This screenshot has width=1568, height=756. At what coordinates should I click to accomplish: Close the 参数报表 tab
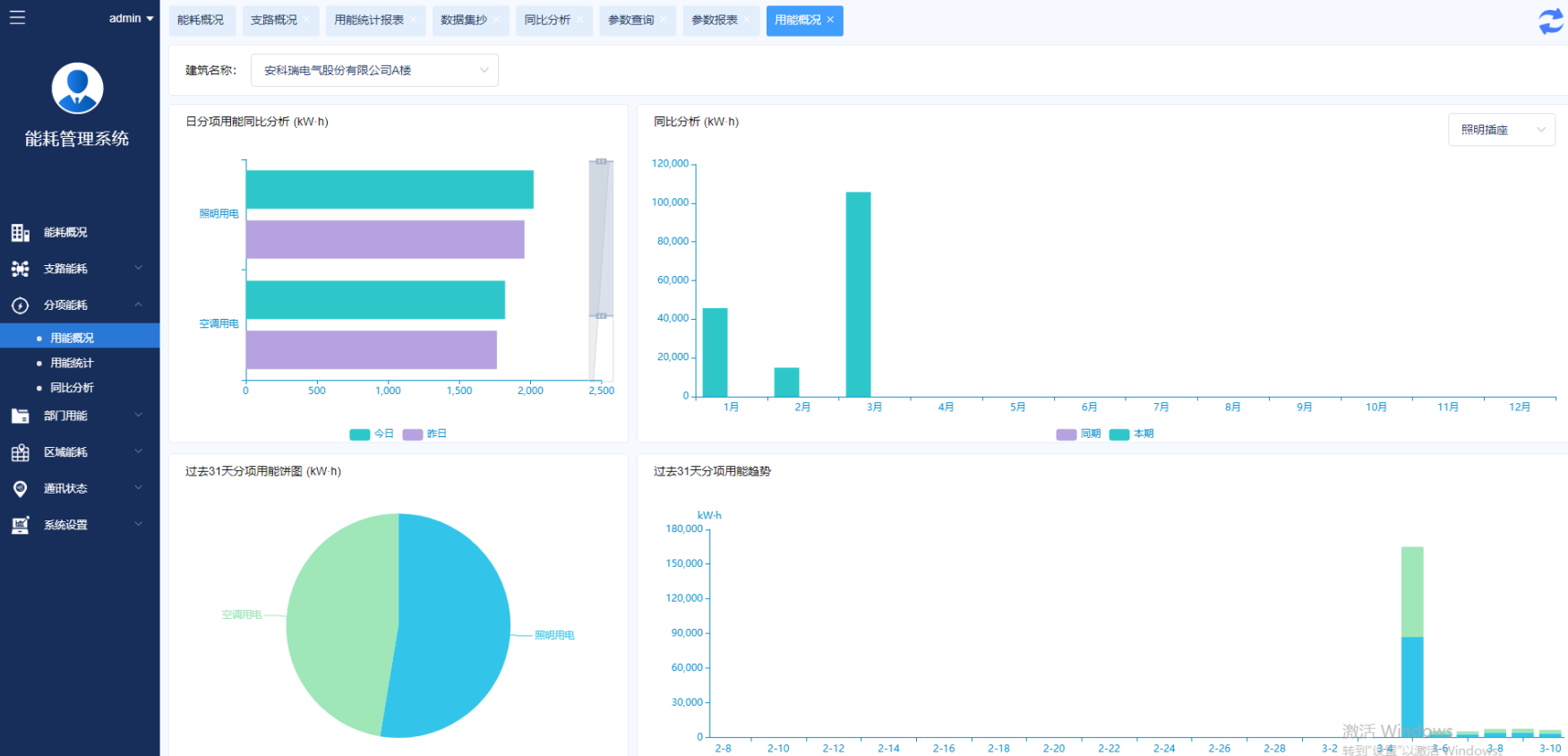(747, 20)
